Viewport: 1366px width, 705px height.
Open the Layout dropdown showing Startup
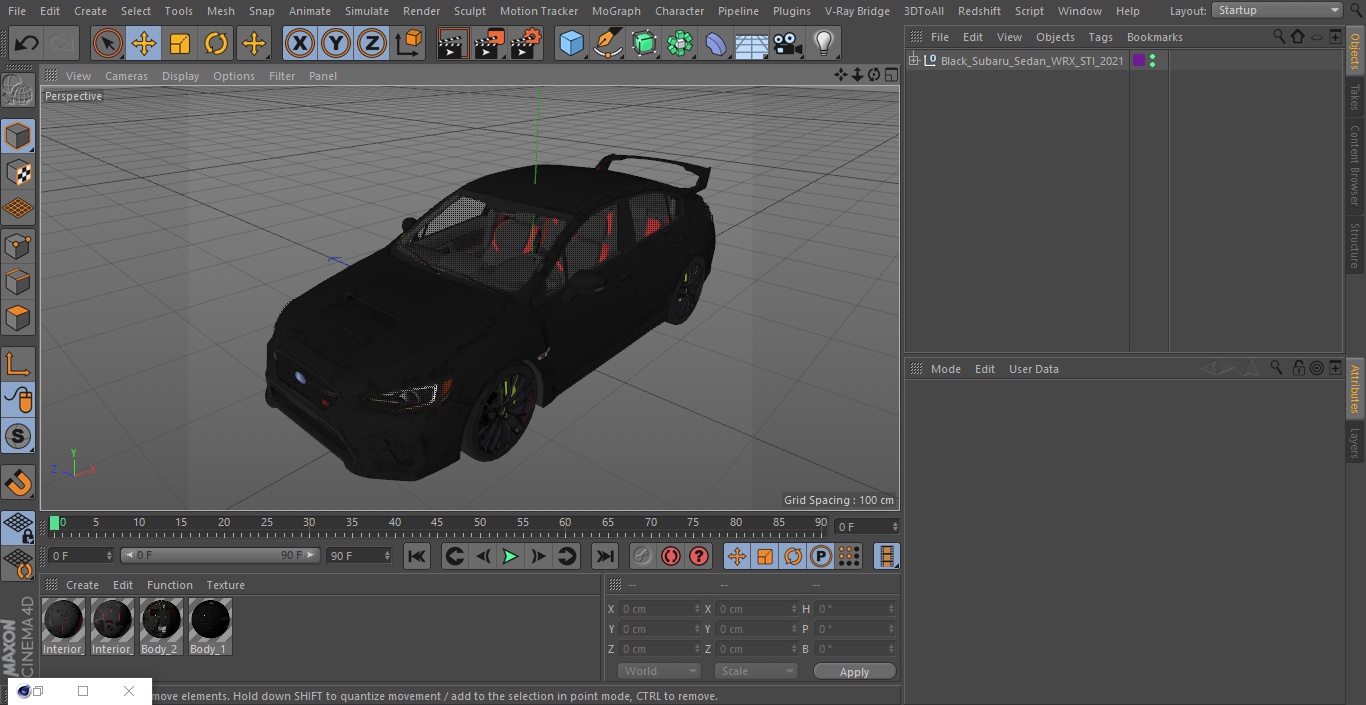point(1278,10)
